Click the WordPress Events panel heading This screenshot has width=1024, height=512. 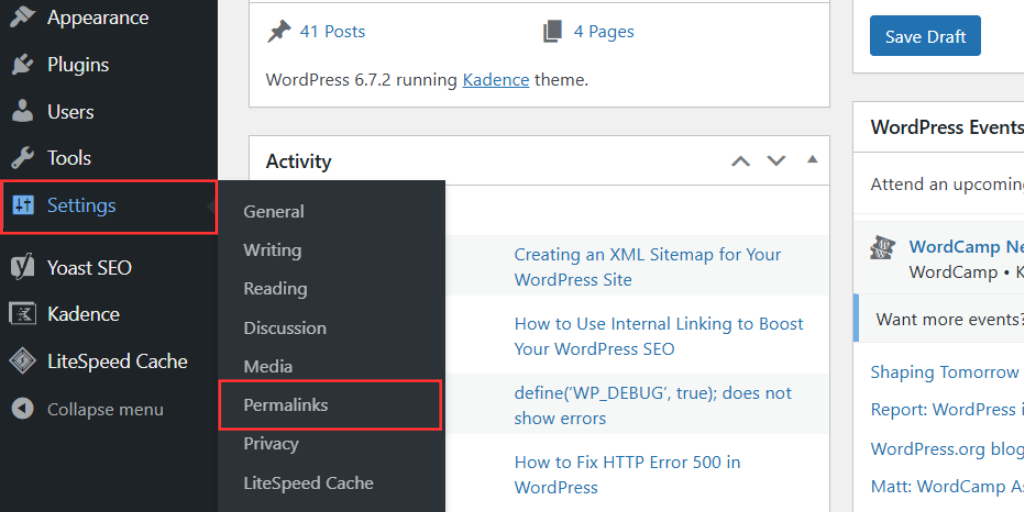(947, 127)
